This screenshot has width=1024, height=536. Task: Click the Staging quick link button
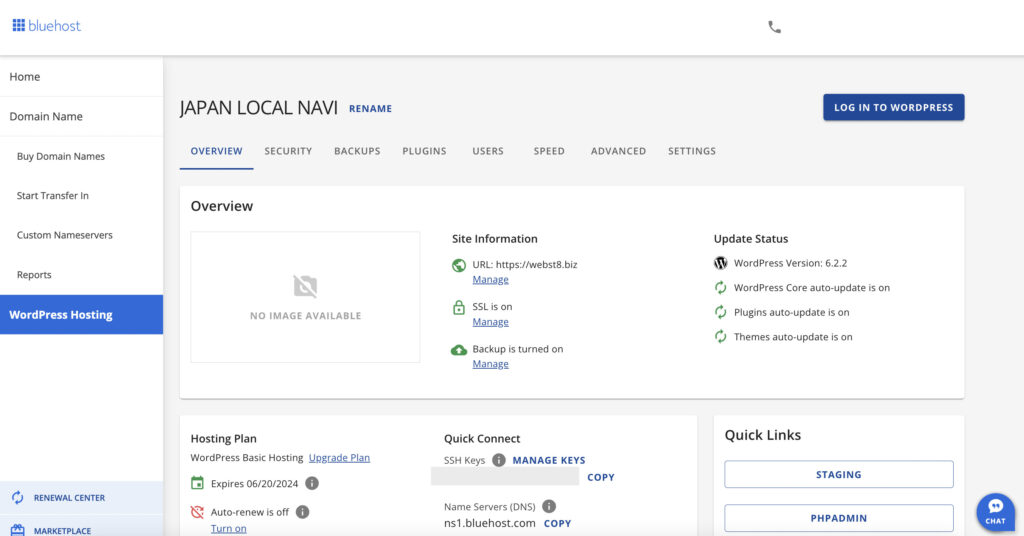click(x=838, y=475)
